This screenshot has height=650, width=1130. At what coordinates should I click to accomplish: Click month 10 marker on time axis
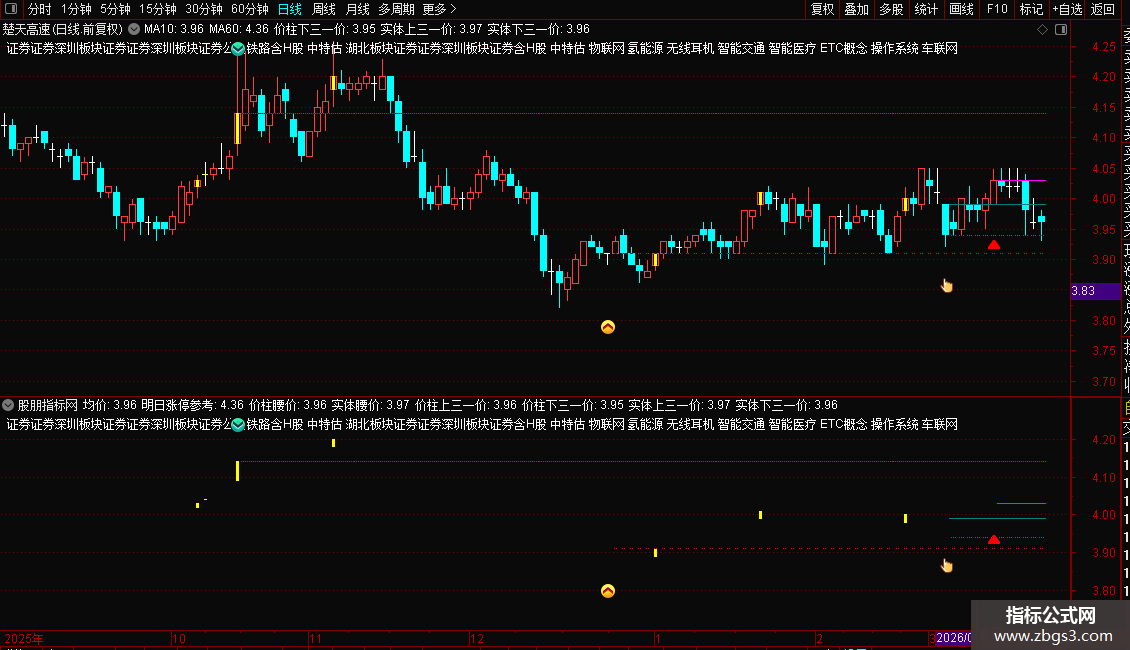(179, 638)
